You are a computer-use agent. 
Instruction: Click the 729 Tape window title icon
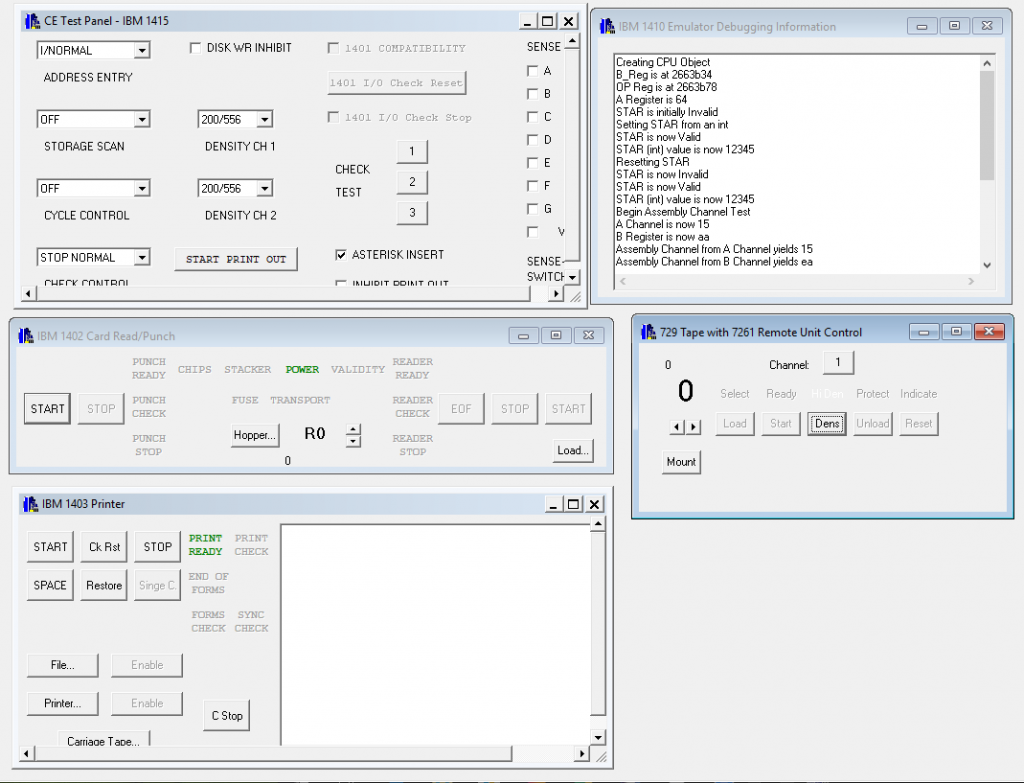(648, 332)
